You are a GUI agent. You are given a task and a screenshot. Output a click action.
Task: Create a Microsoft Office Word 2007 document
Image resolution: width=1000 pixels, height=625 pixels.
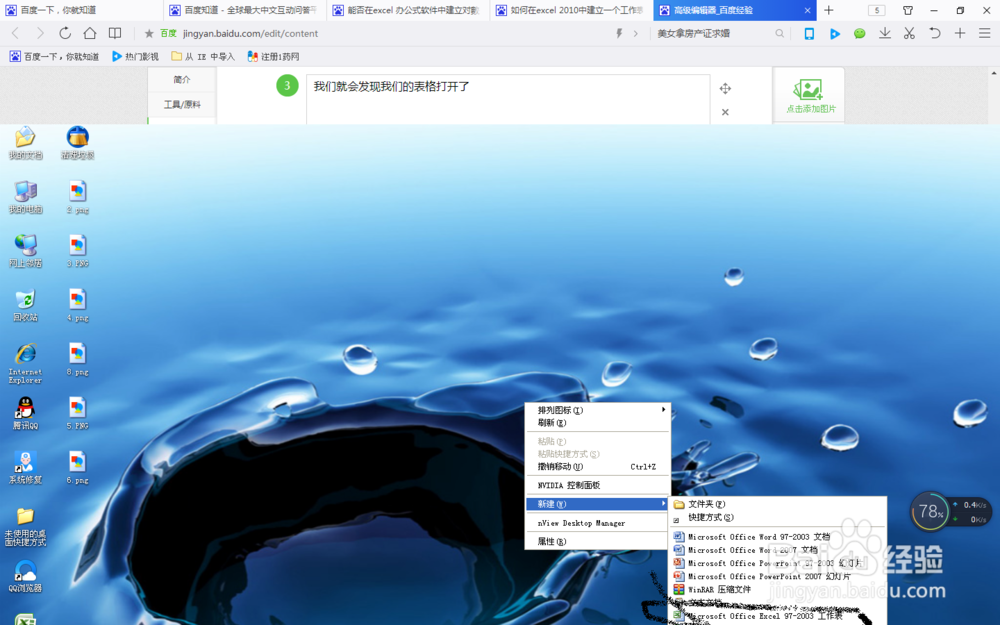[x=778, y=550]
